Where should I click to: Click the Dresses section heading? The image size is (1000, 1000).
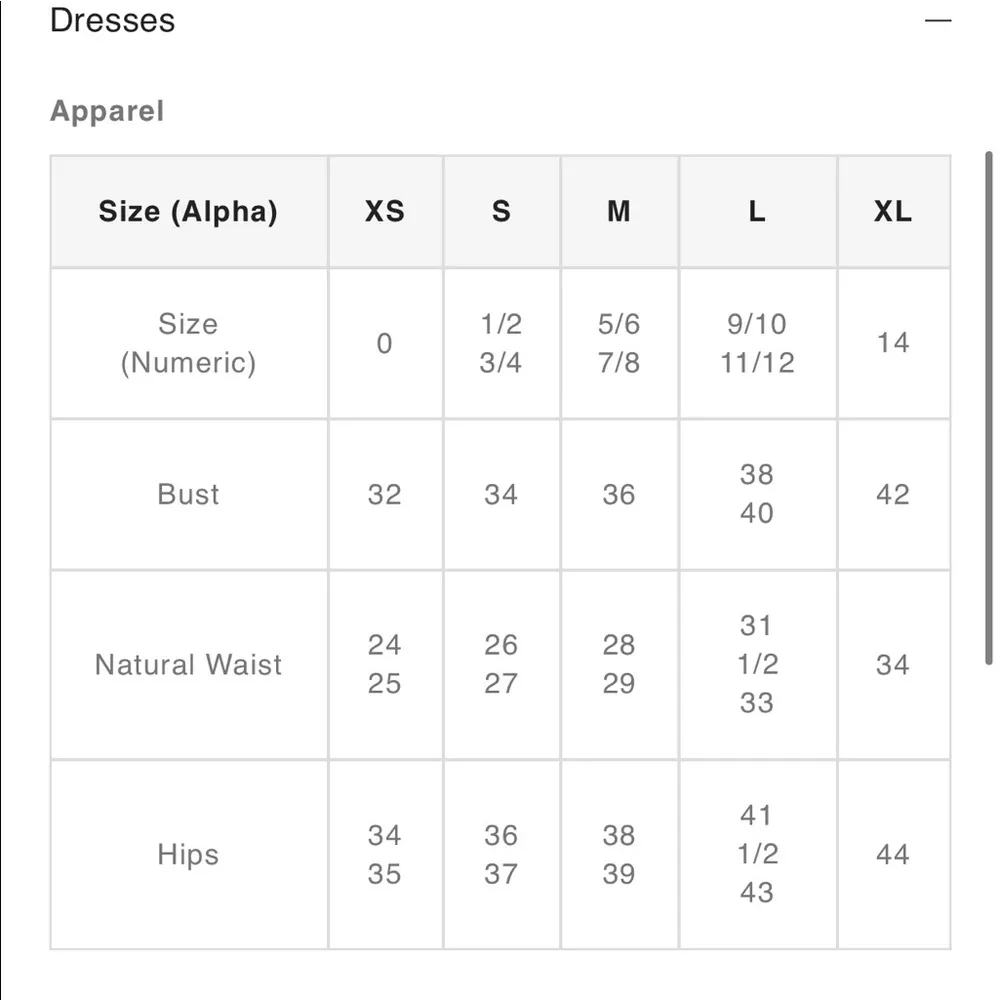click(x=112, y=20)
